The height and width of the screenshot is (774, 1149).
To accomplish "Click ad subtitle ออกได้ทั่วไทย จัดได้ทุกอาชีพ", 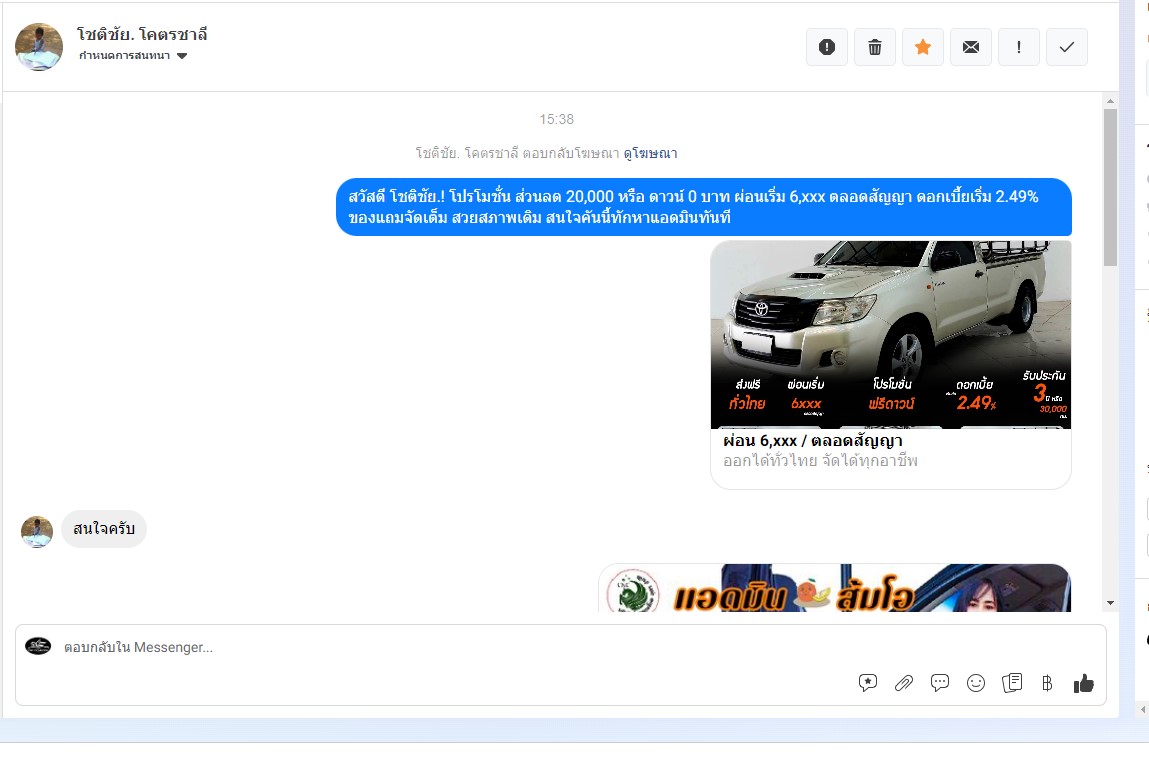I will coord(820,461).
